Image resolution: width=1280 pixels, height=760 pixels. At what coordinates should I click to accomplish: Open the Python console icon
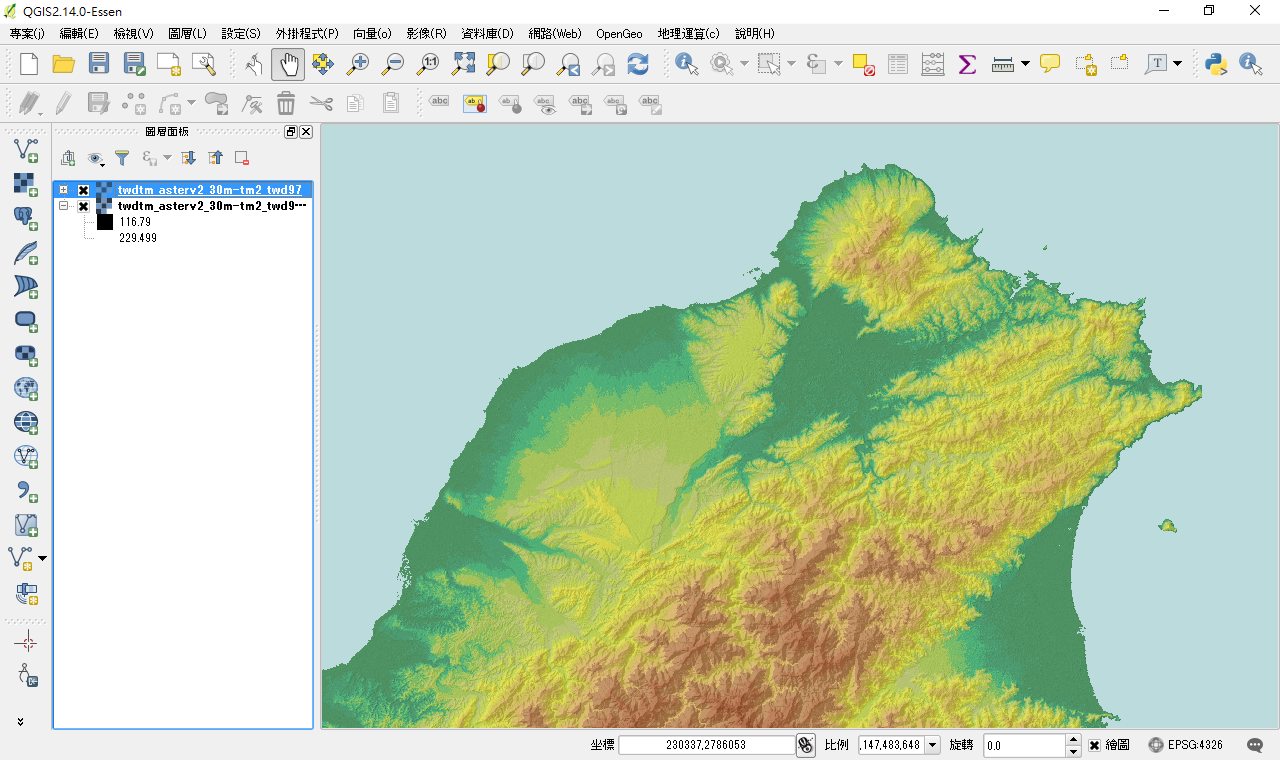tap(1216, 65)
